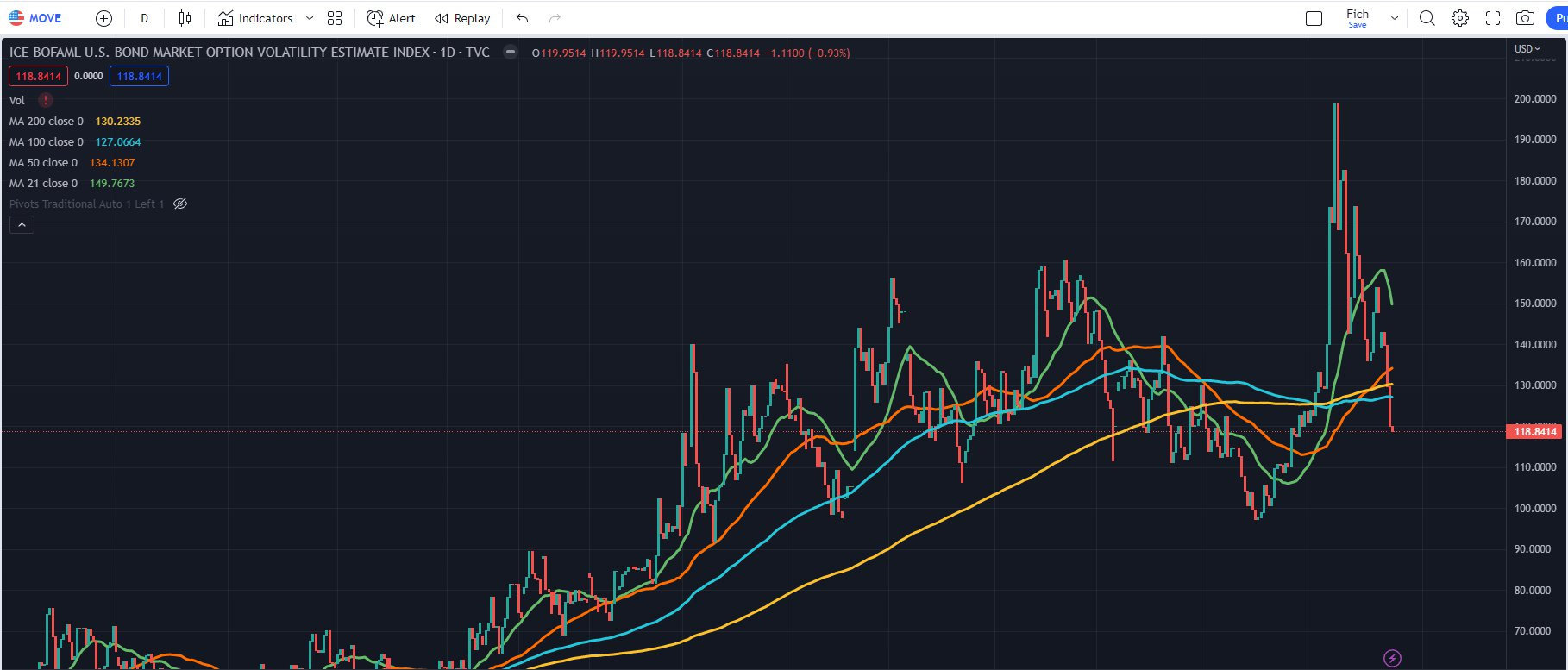Image resolution: width=1568 pixels, height=670 pixels.
Task: Start bar Replay mode
Action: 462,18
